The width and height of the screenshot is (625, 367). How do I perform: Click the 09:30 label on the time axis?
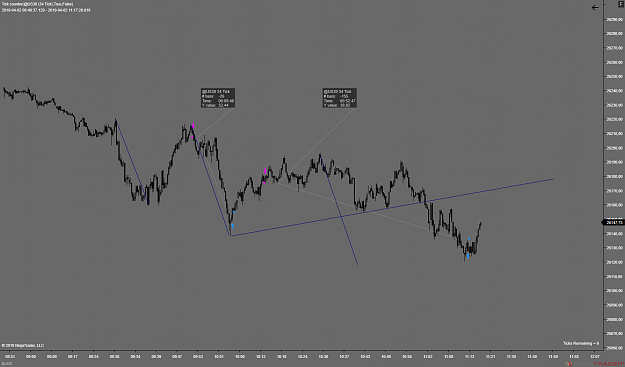tap(114, 356)
